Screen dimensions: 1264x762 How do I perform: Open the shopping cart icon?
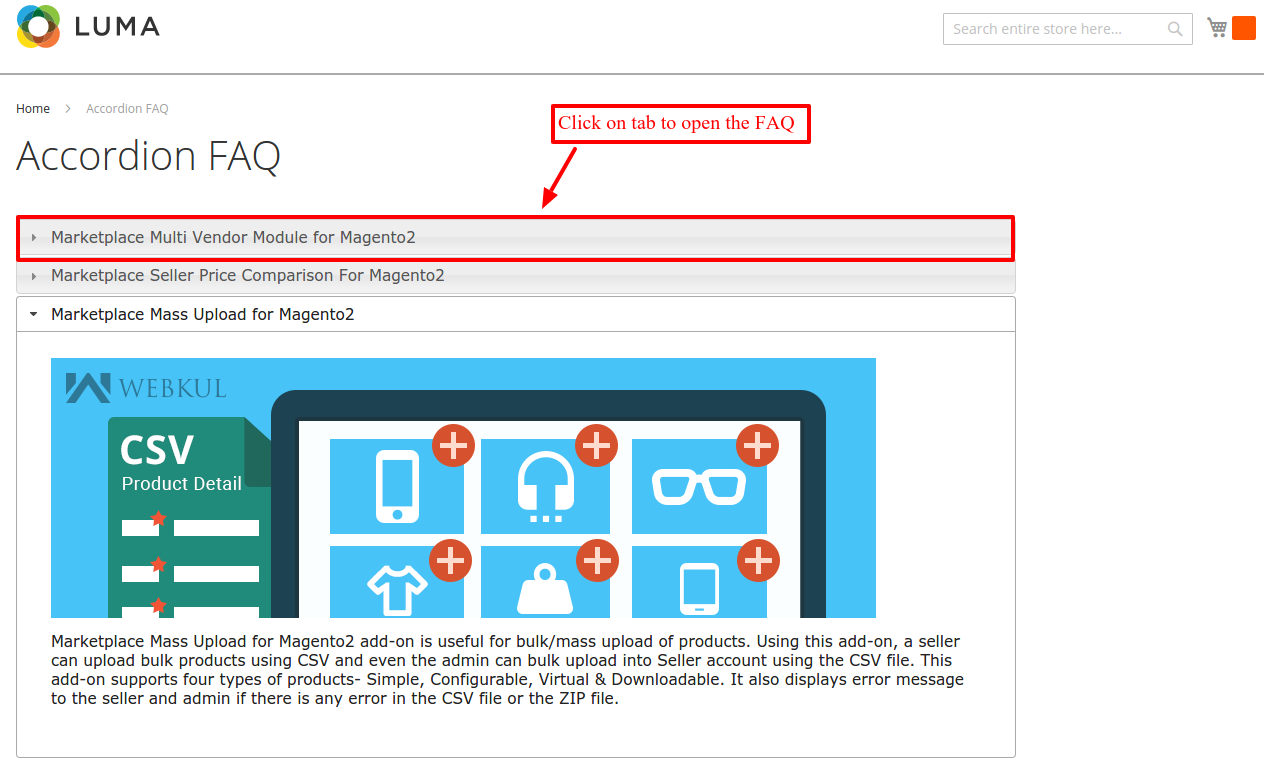coord(1216,28)
